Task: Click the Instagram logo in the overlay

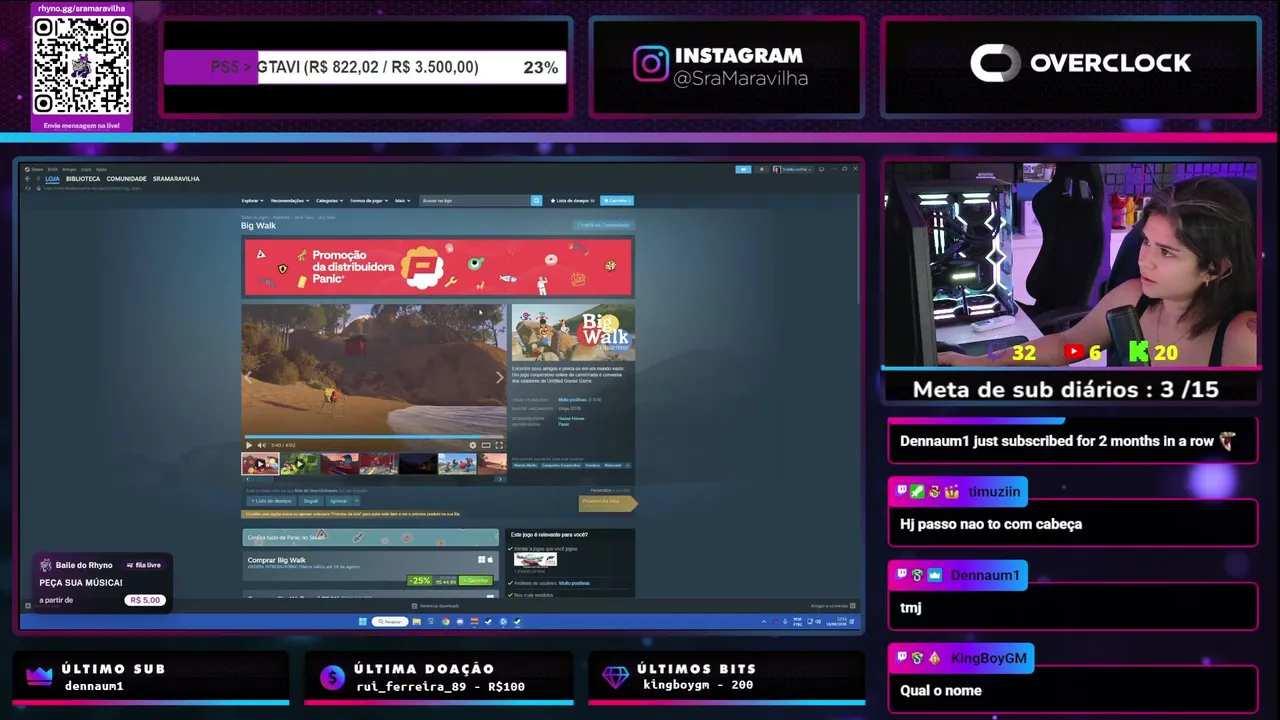Action: point(650,64)
